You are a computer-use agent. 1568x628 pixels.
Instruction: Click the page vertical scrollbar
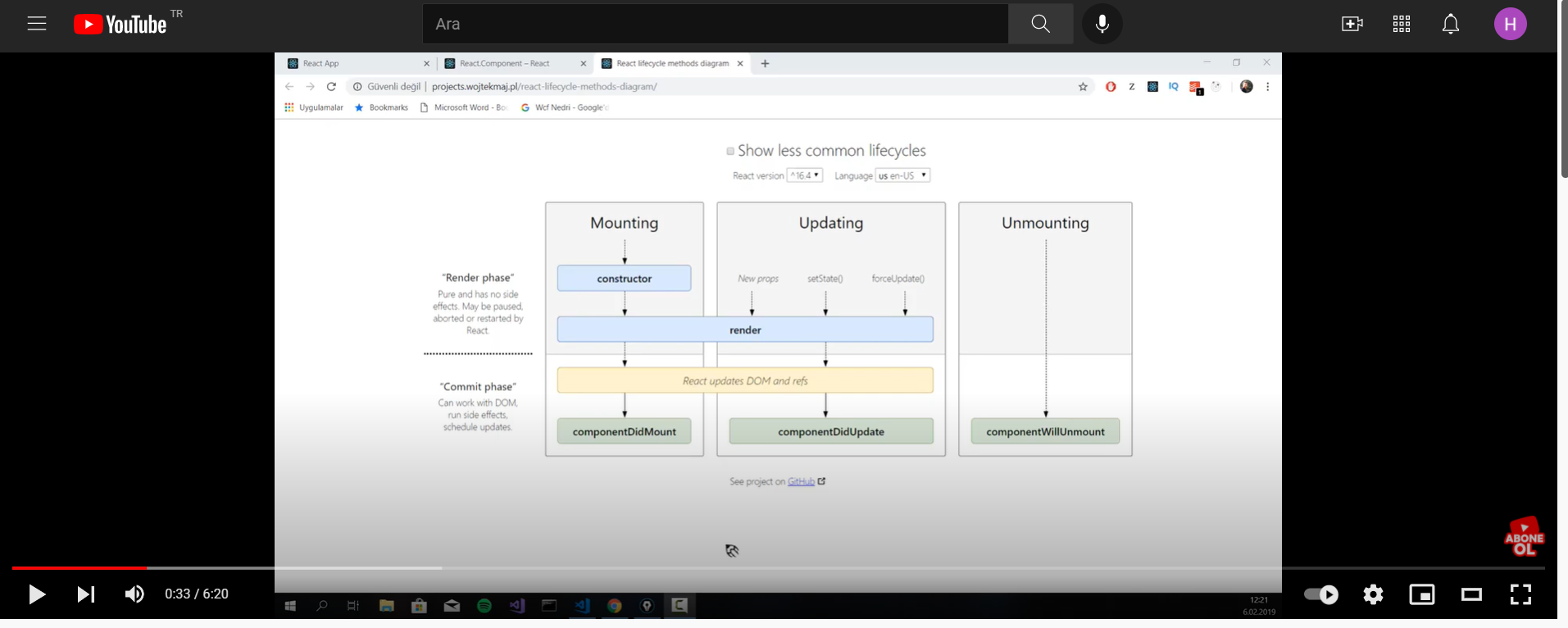coord(1563,90)
